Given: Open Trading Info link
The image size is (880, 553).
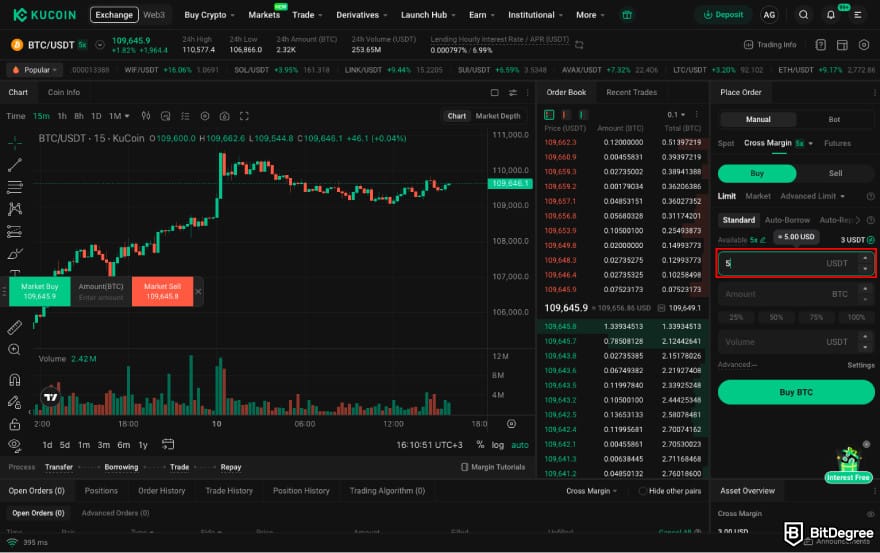Looking at the screenshot, I should pos(770,45).
